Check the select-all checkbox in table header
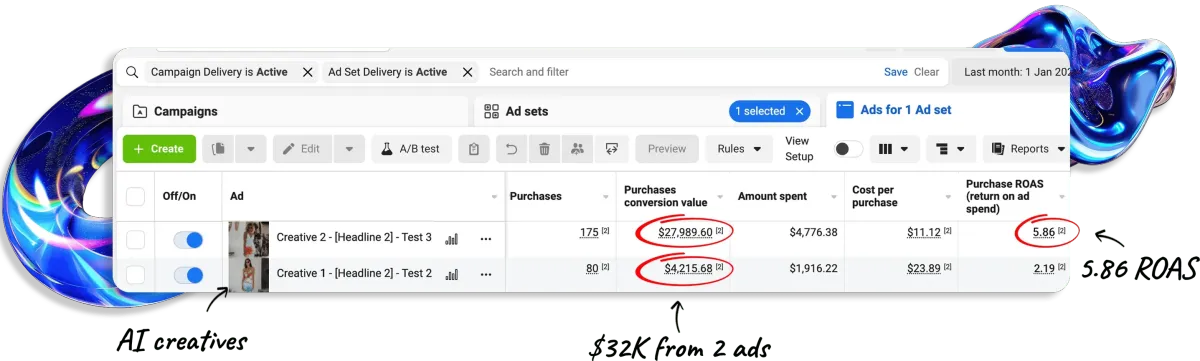1200x361 pixels. 135,197
